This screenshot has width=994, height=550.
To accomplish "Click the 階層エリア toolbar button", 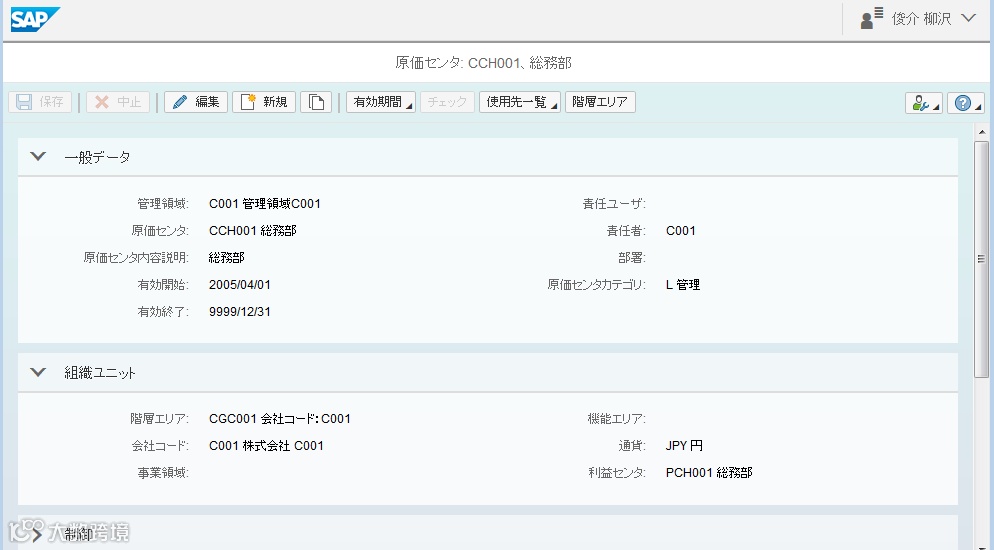I will pyautogui.click(x=600, y=102).
